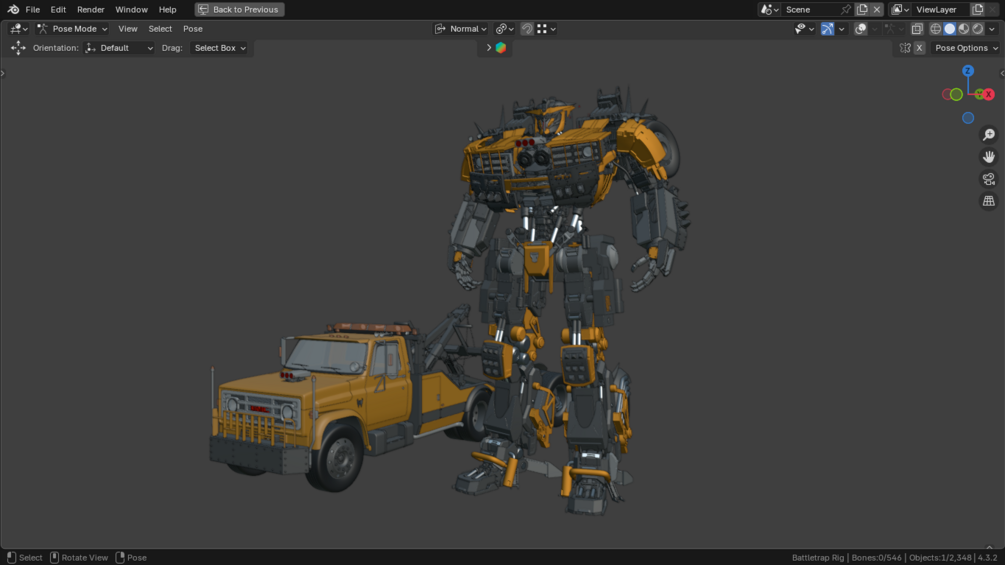Click the Z axis on navigation gizmo
The height and width of the screenshot is (565, 1005).
(x=968, y=71)
